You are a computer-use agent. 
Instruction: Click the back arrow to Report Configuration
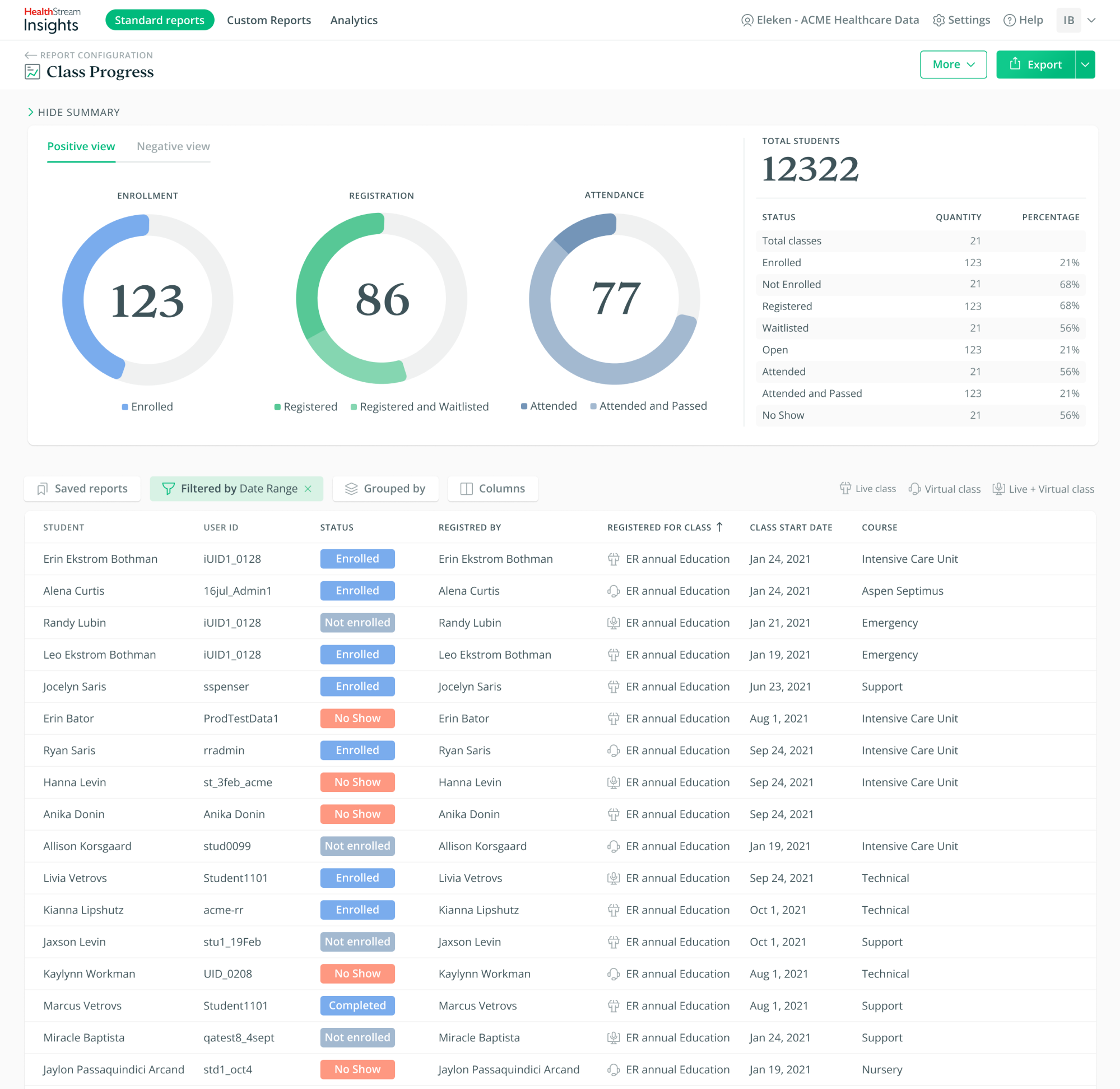(x=30, y=55)
